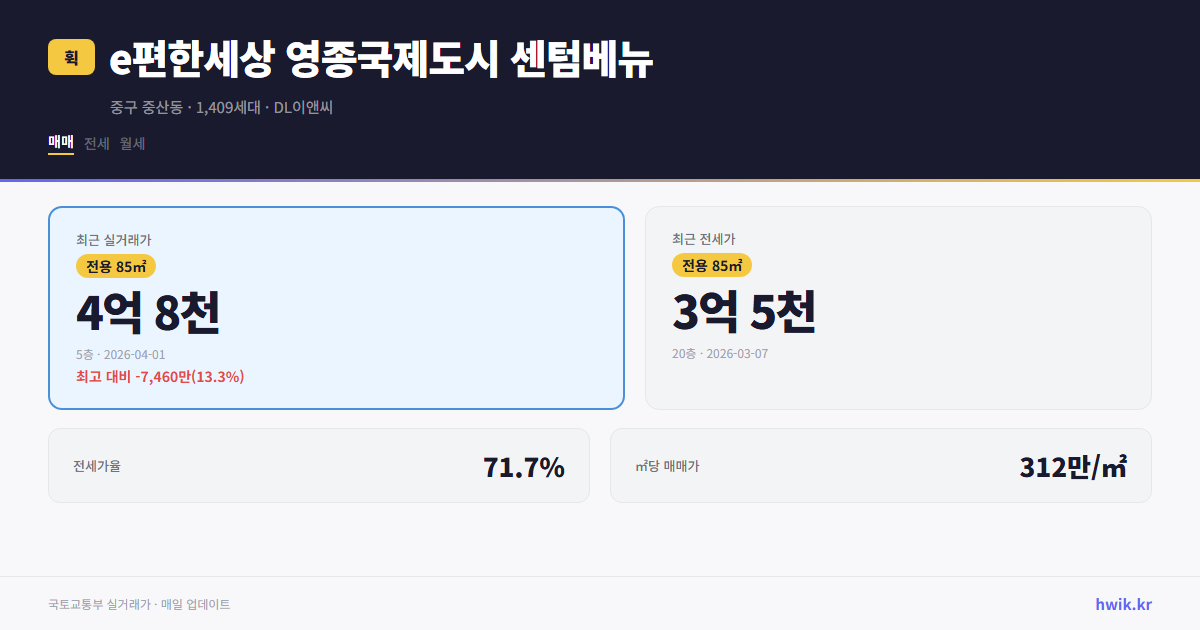
Task: Click the 중구 중산동 location text
Action: [x=145, y=107]
